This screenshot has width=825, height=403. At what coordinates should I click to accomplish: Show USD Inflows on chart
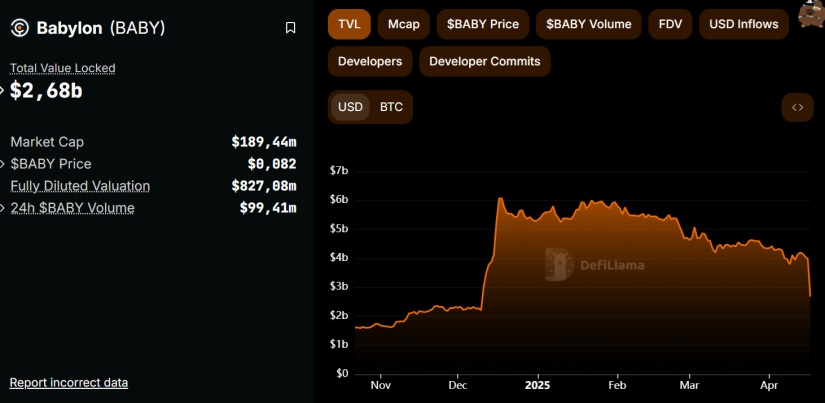[x=744, y=24]
